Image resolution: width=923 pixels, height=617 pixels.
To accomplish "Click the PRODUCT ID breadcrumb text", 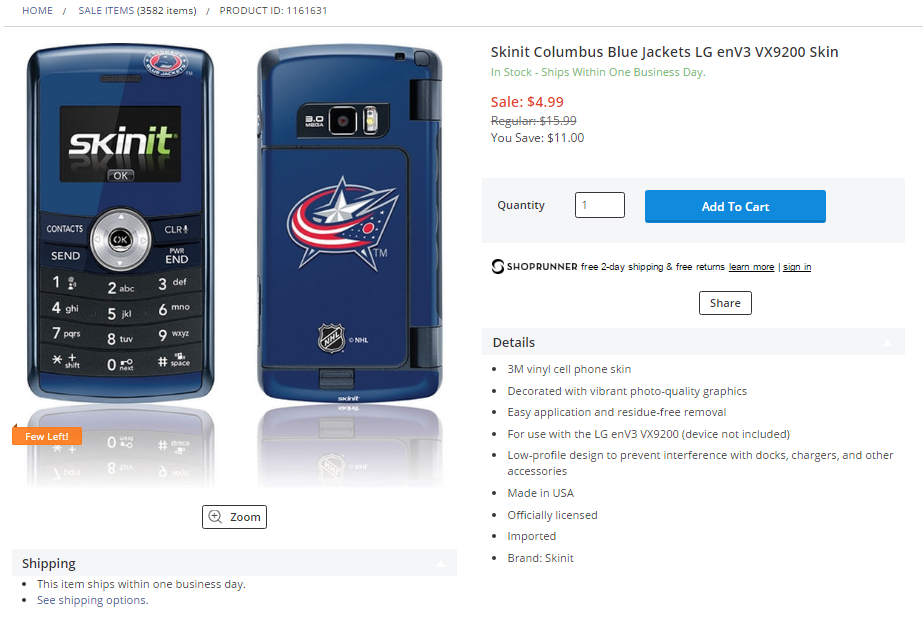I will tap(273, 11).
